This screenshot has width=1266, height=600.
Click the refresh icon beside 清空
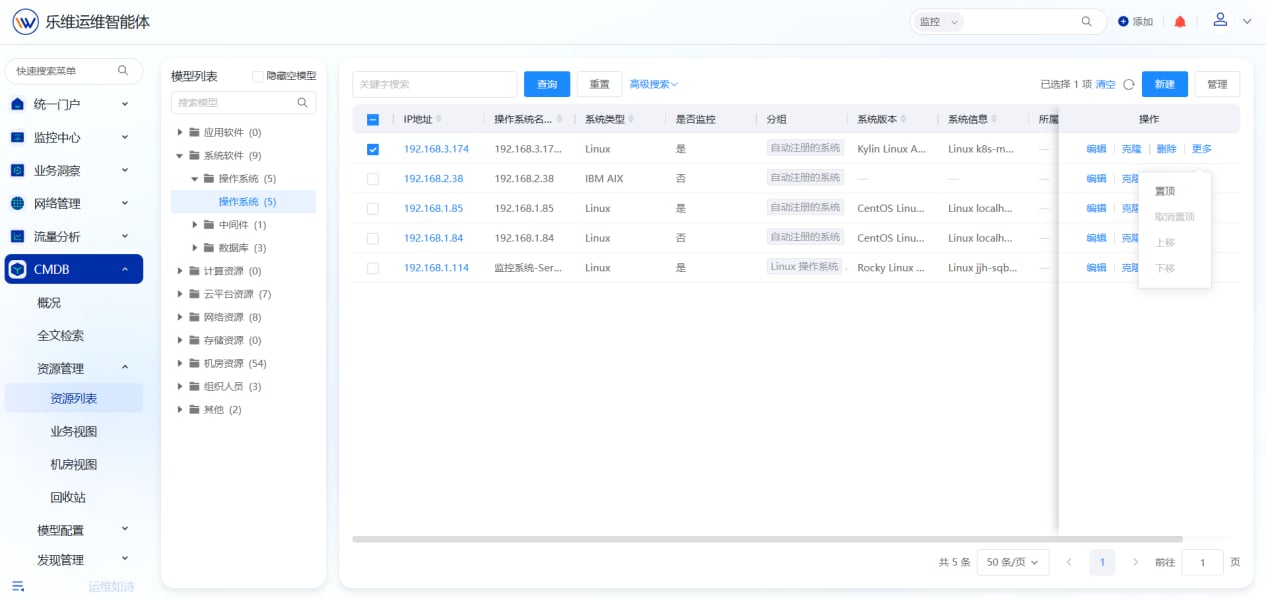click(x=1129, y=85)
